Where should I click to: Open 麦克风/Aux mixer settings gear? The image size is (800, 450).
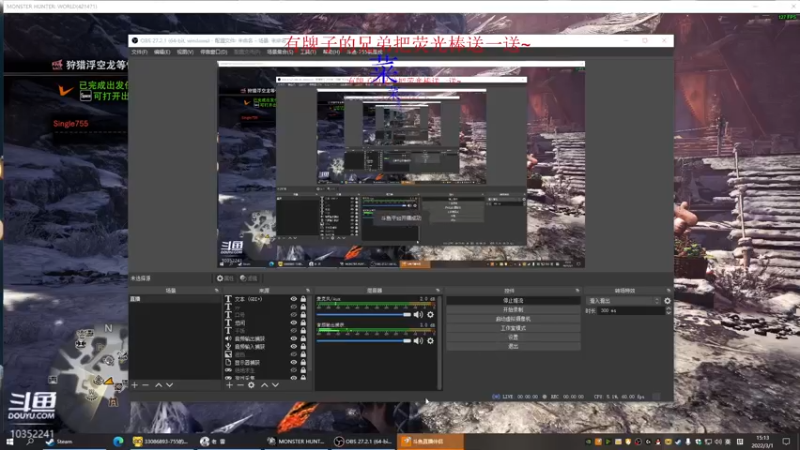[x=431, y=315]
